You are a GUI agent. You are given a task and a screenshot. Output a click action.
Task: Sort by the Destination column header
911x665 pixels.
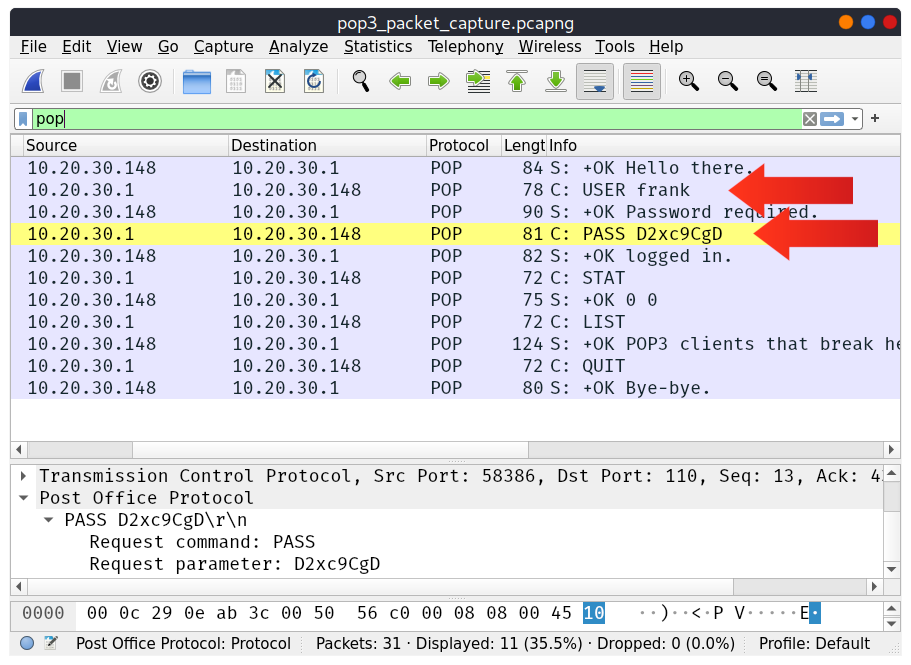(x=327, y=145)
